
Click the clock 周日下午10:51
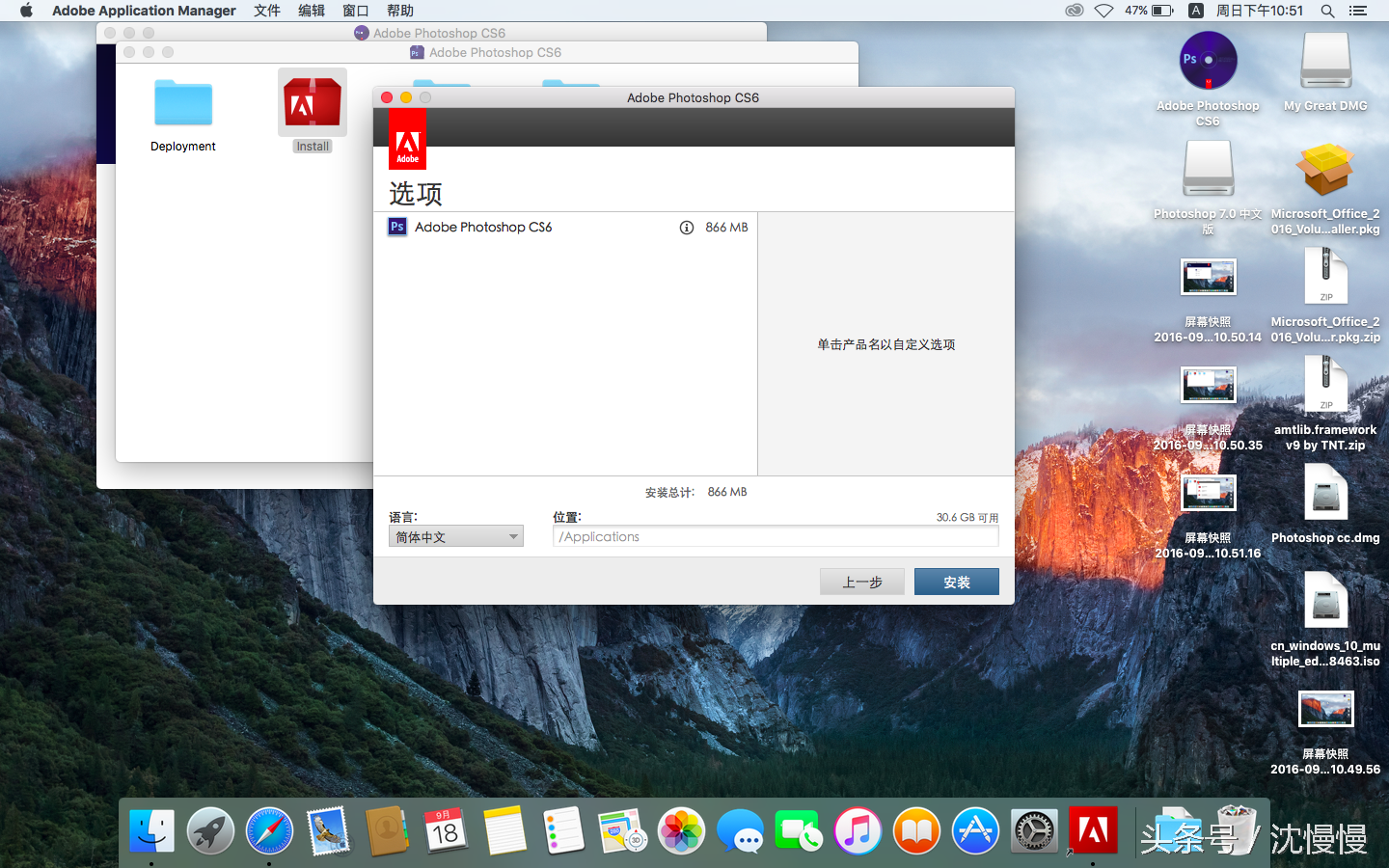click(x=1260, y=11)
